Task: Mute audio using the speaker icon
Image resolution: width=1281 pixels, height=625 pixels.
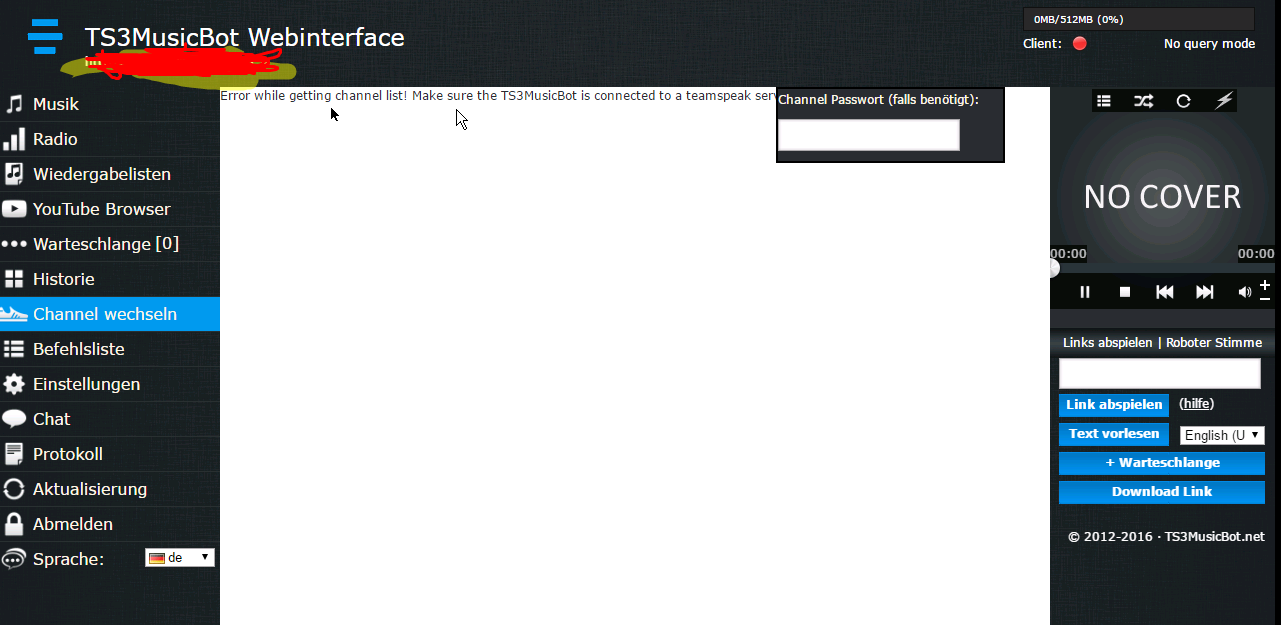Action: [1244, 292]
